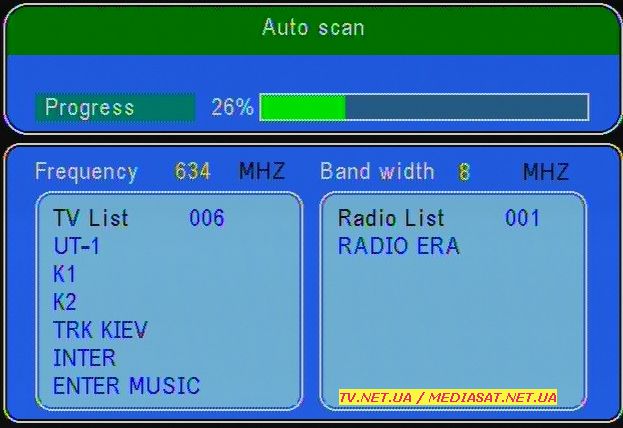Click the green filled part of progress bar
This screenshot has height=428, width=623.
[303, 107]
